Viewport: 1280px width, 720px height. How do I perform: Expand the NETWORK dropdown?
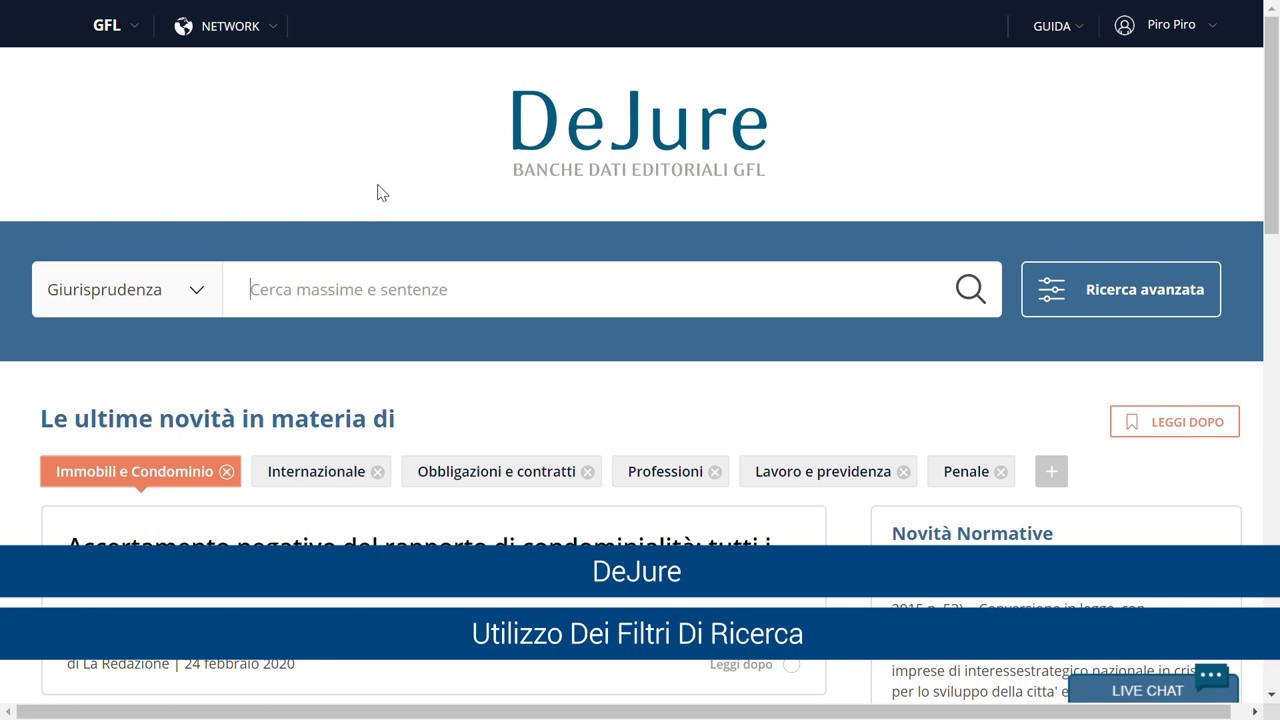[x=226, y=26]
